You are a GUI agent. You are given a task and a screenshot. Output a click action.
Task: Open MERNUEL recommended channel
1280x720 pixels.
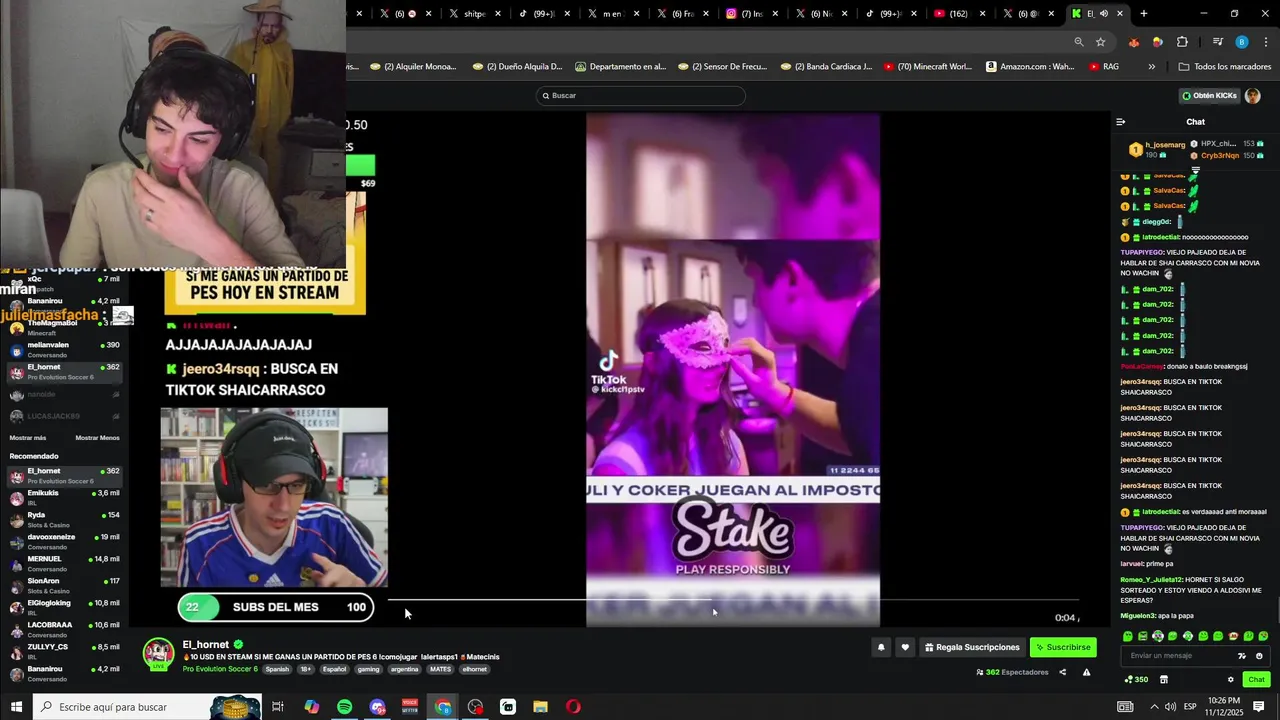65,563
